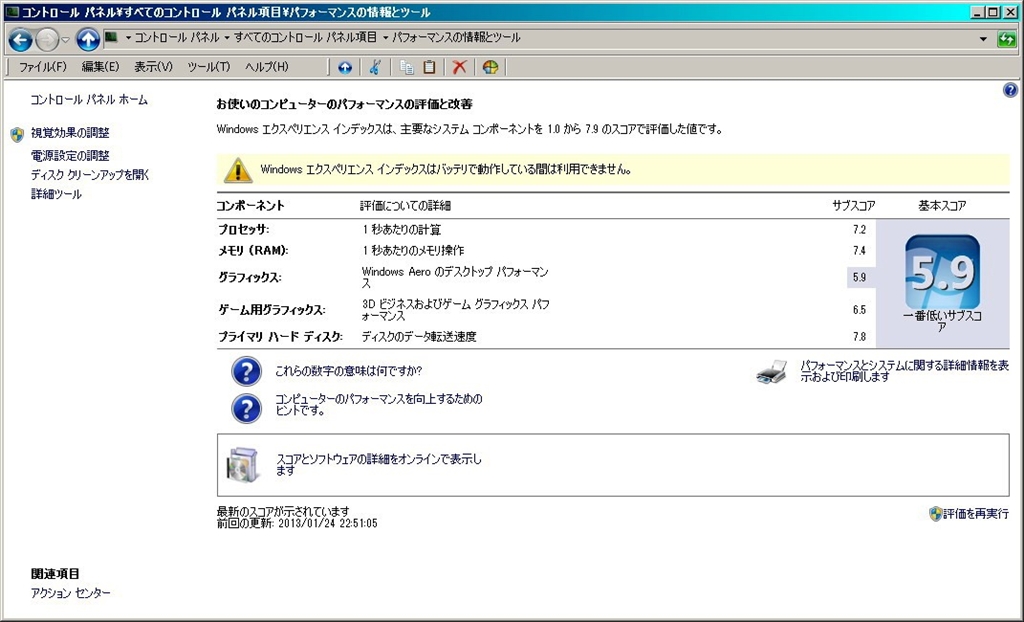Open the コンピューターのパフォーマンスを向上するためのヒント link
The height and width of the screenshot is (622, 1024).
[x=379, y=404]
